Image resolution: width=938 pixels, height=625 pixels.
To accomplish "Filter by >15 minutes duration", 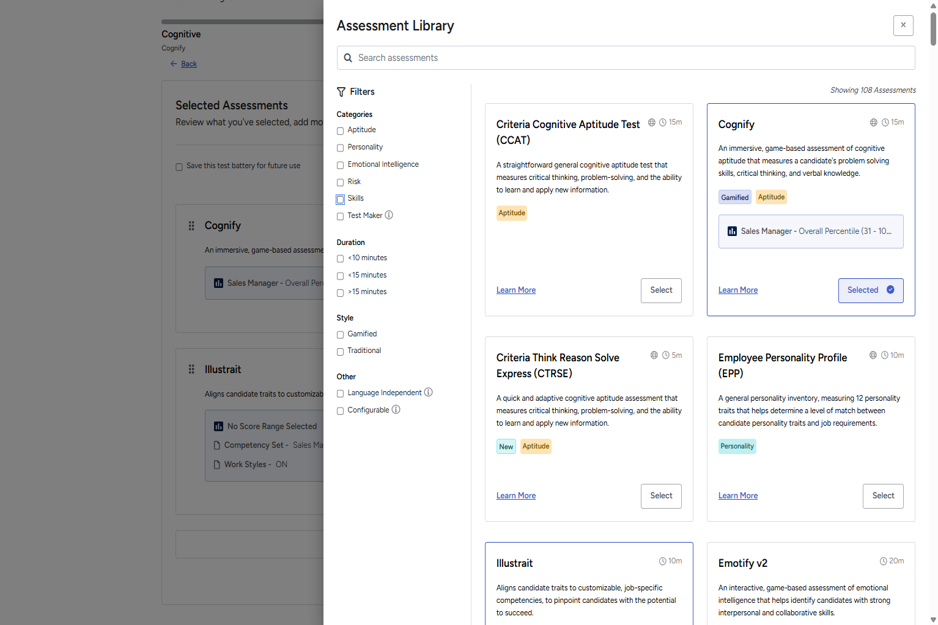I will [x=340, y=292].
